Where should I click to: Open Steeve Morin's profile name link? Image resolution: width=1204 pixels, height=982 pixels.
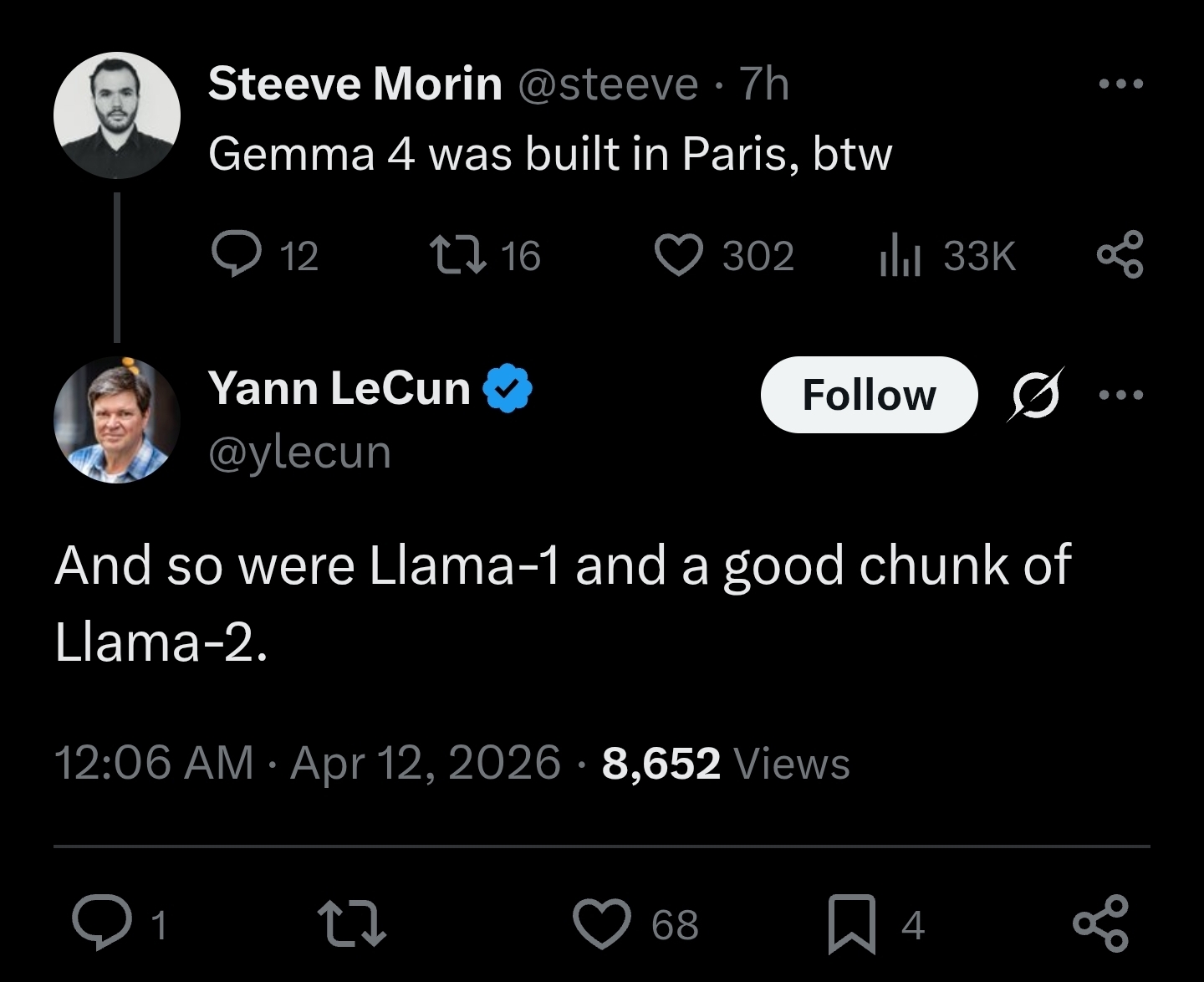[355, 84]
